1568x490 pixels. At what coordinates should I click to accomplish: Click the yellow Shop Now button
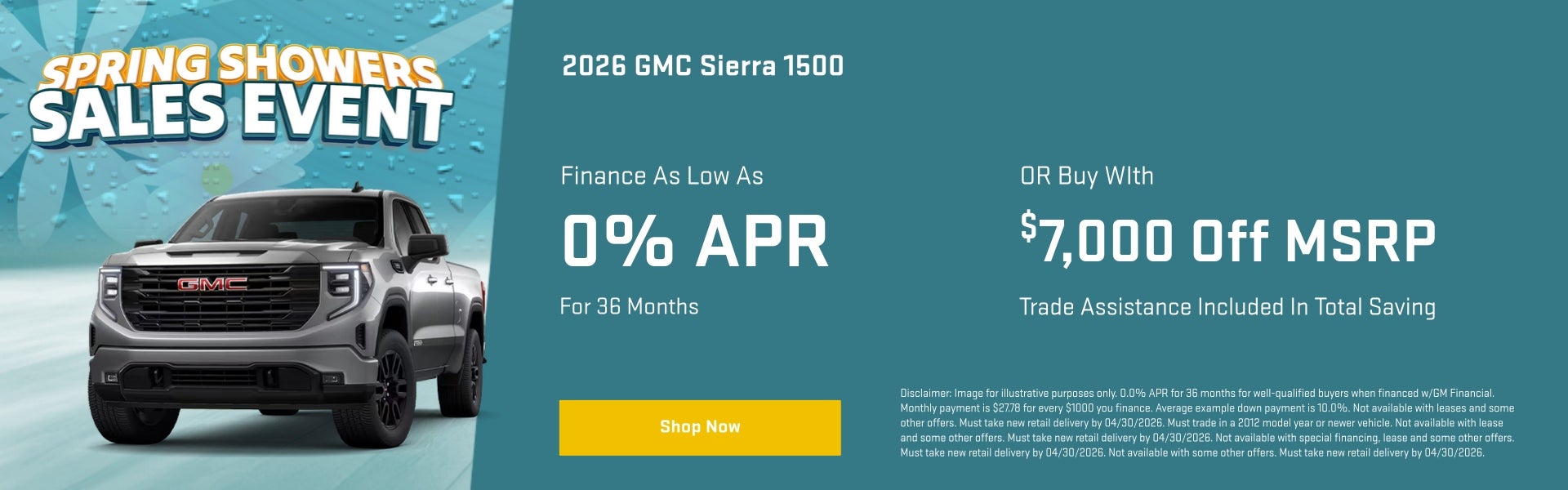700,427
